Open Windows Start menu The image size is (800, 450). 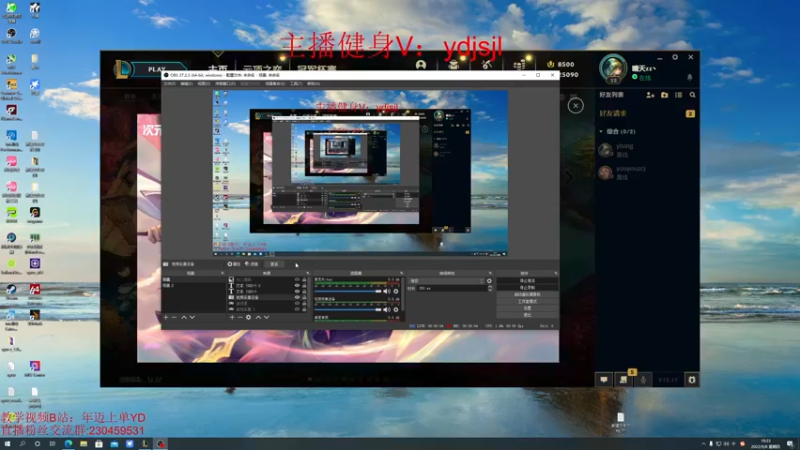click(x=7, y=444)
